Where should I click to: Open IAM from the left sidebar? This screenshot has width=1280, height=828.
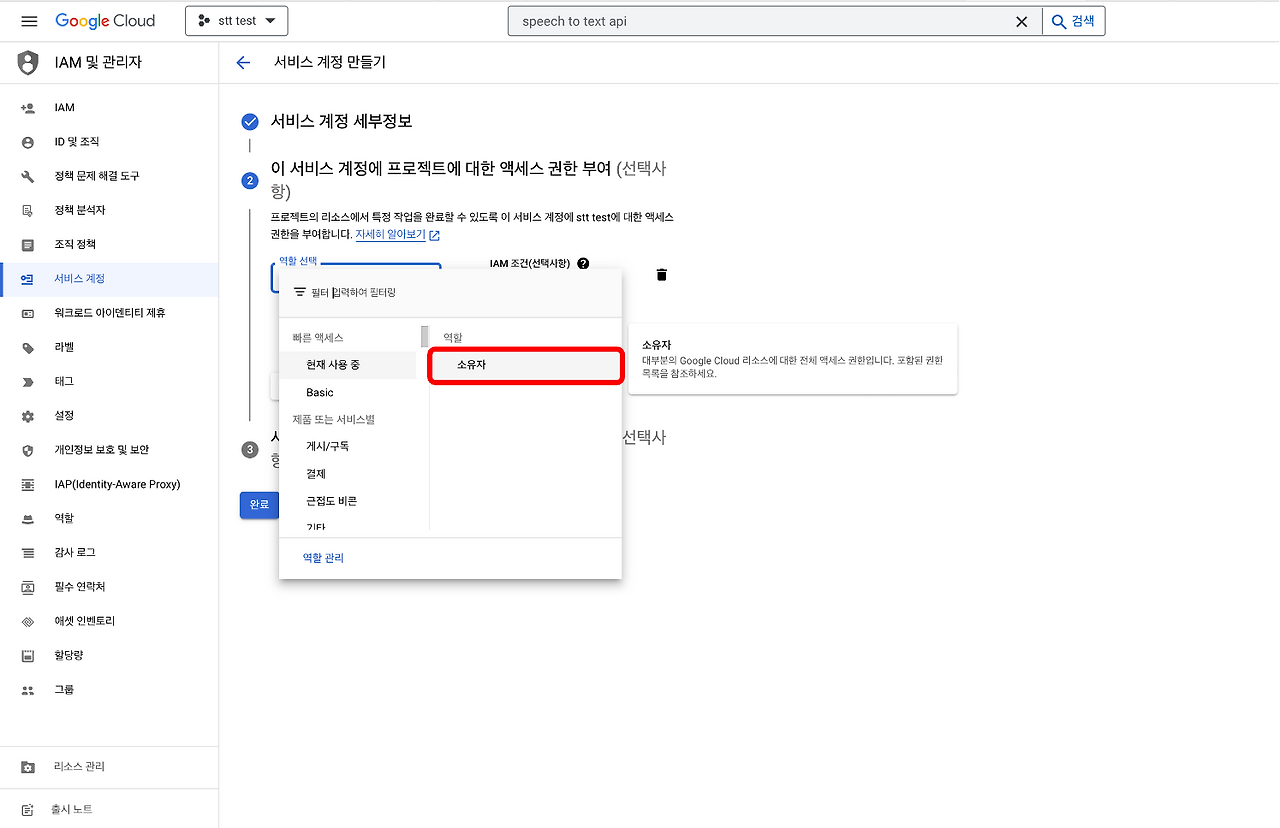(x=63, y=107)
